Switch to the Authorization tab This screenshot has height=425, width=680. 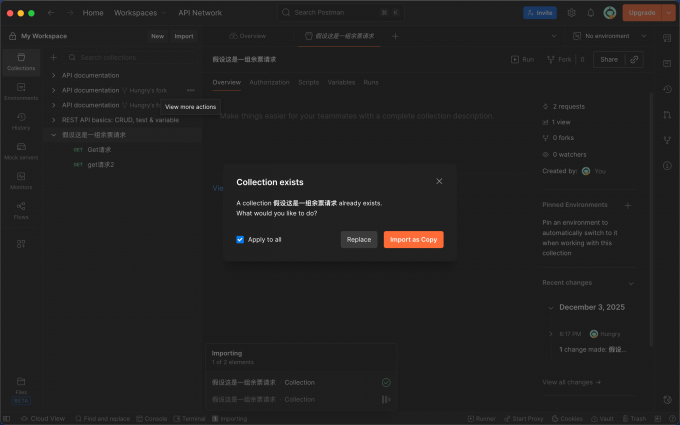point(269,82)
